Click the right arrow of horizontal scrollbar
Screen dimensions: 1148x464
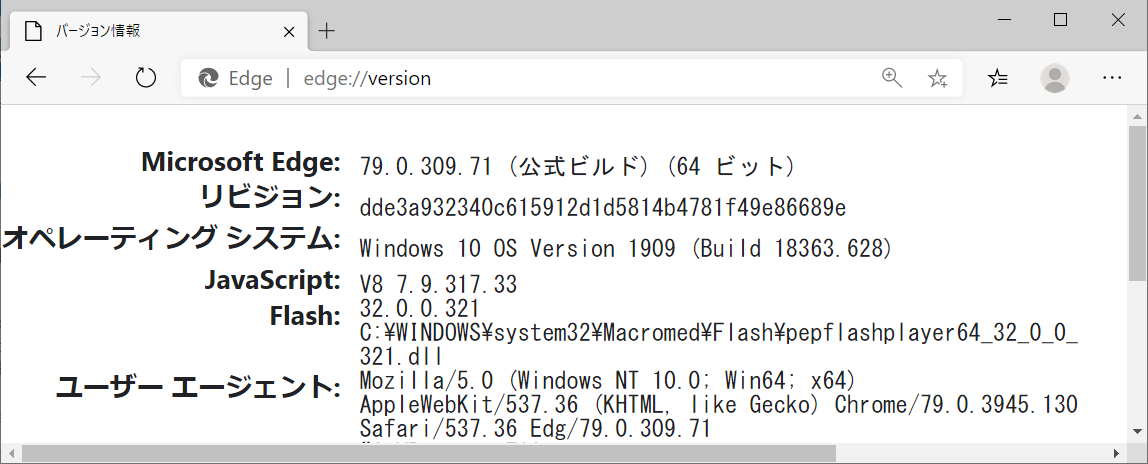(x=1117, y=453)
